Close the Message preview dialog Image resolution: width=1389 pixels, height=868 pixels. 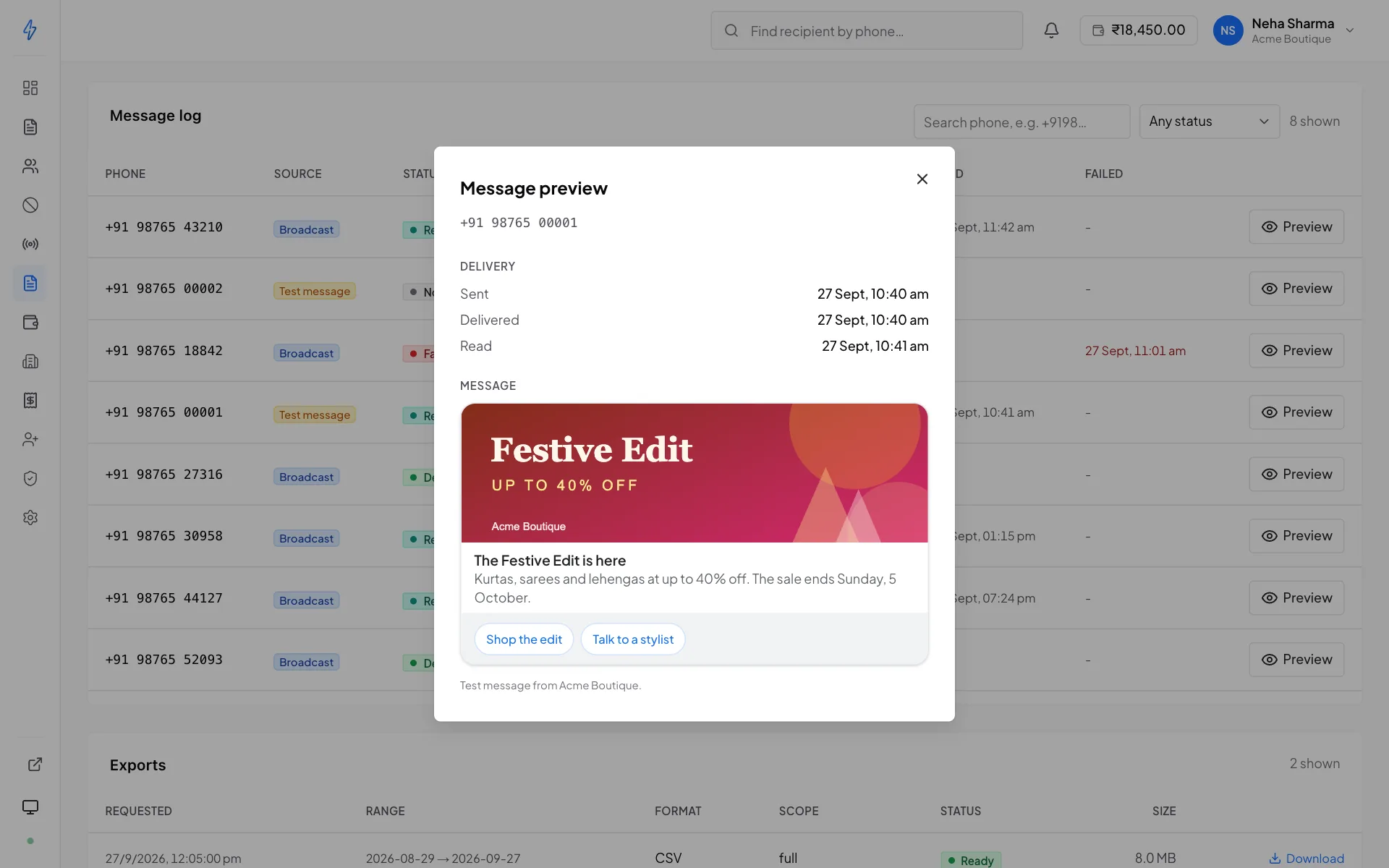[922, 179]
